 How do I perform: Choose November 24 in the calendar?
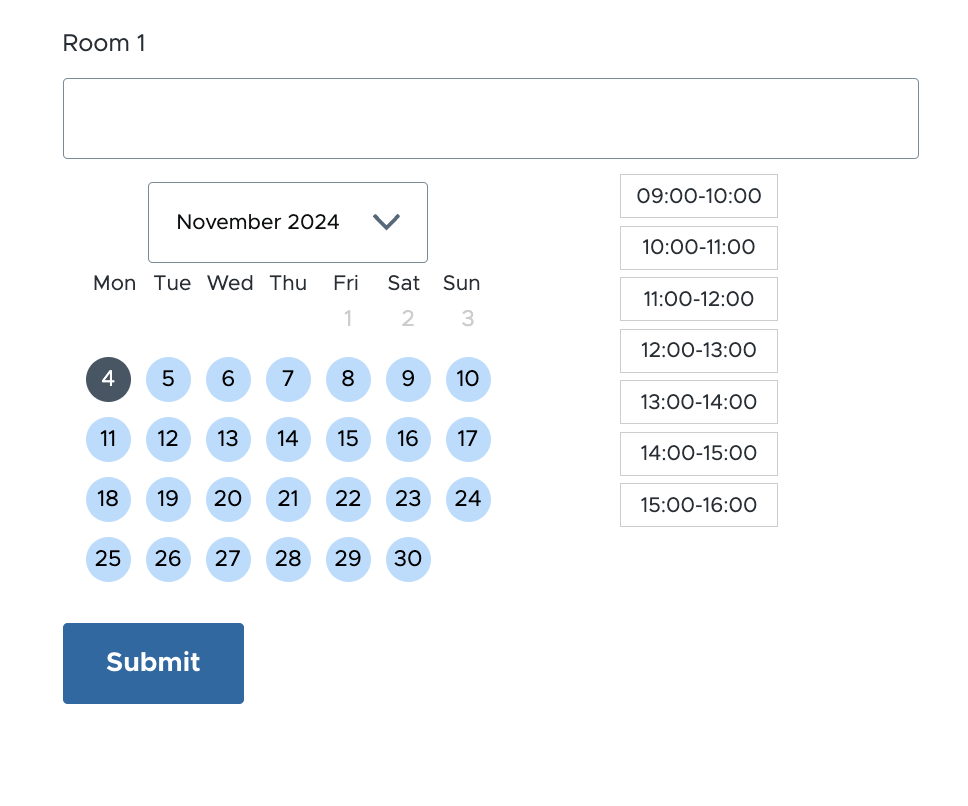(468, 499)
